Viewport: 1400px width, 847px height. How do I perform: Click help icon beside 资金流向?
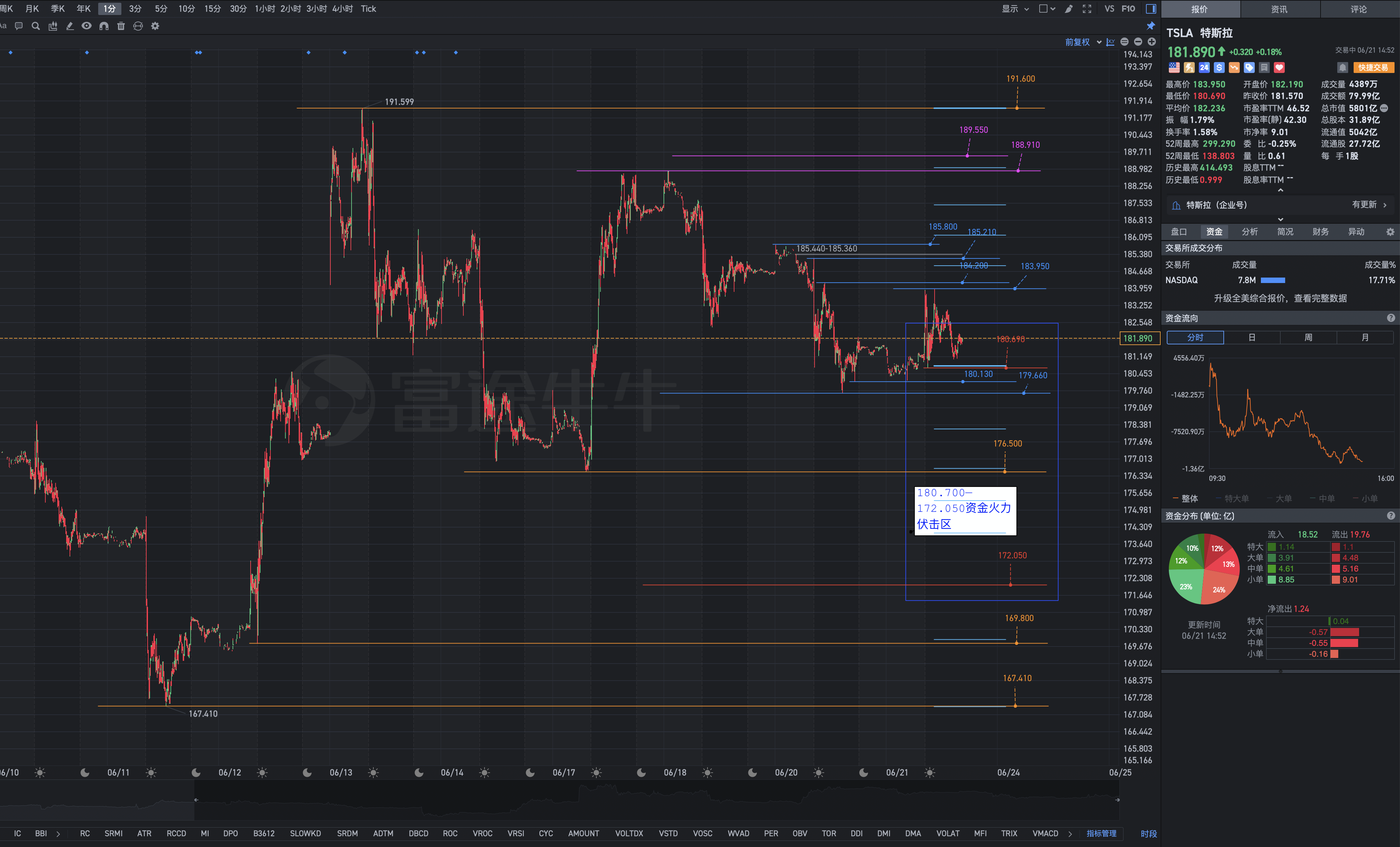coord(1391,318)
